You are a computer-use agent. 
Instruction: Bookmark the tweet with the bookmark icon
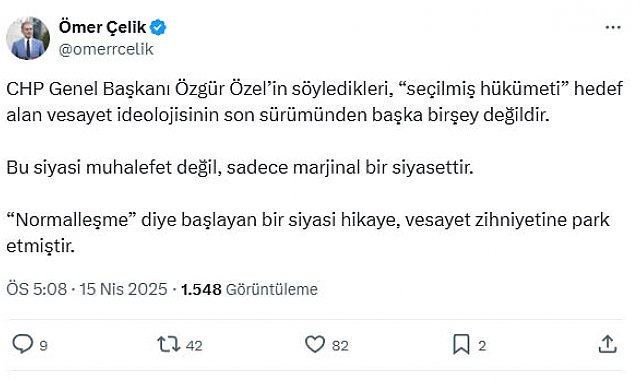click(x=461, y=344)
